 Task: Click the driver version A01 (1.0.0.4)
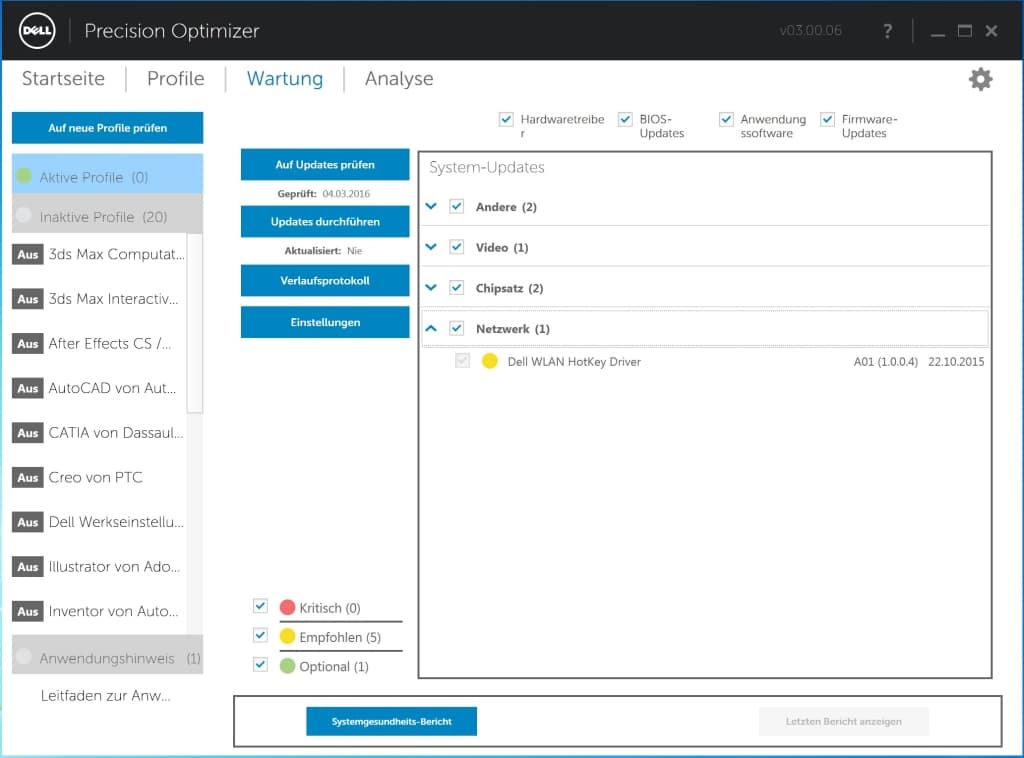point(886,362)
